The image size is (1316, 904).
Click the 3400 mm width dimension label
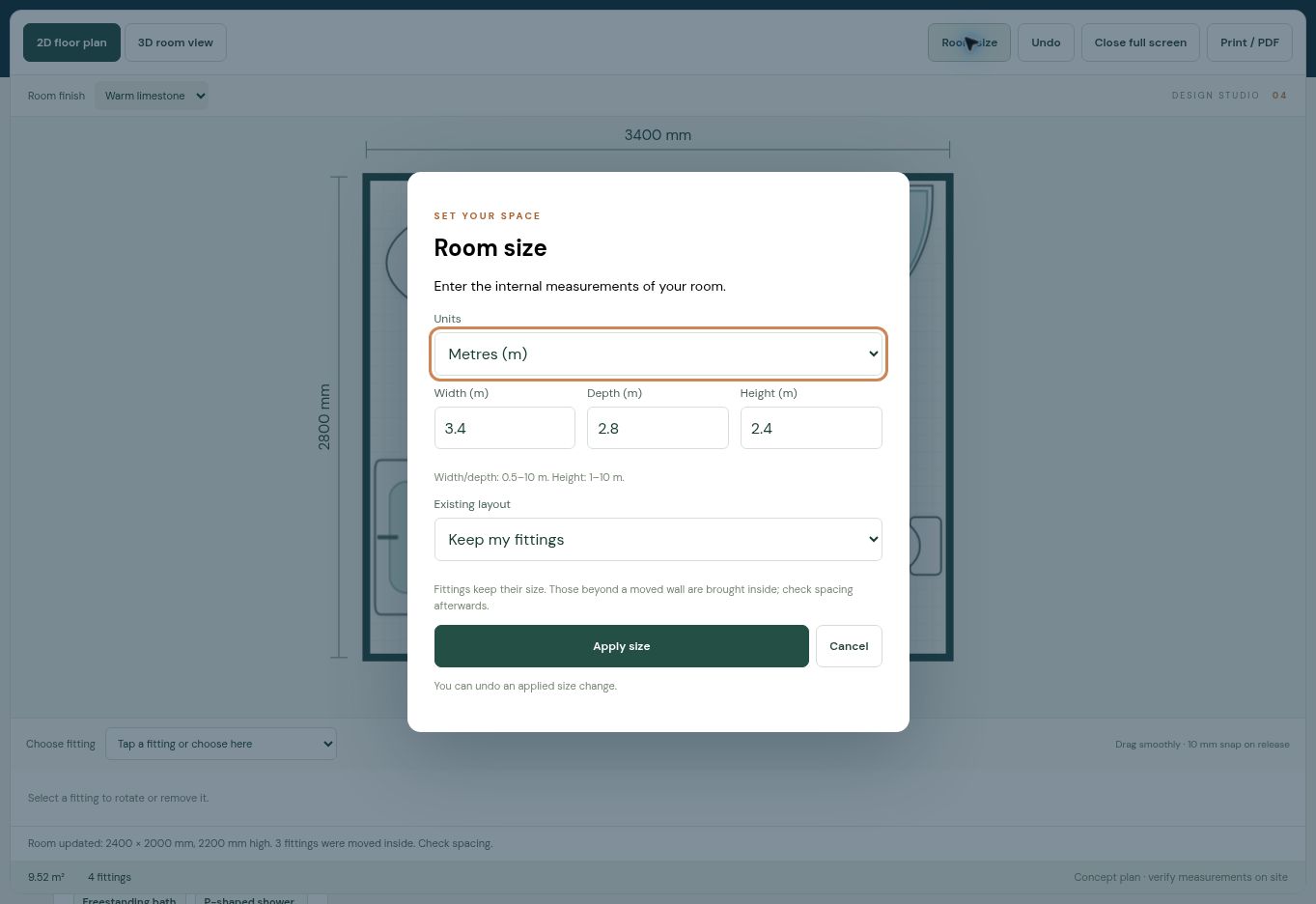[658, 135]
